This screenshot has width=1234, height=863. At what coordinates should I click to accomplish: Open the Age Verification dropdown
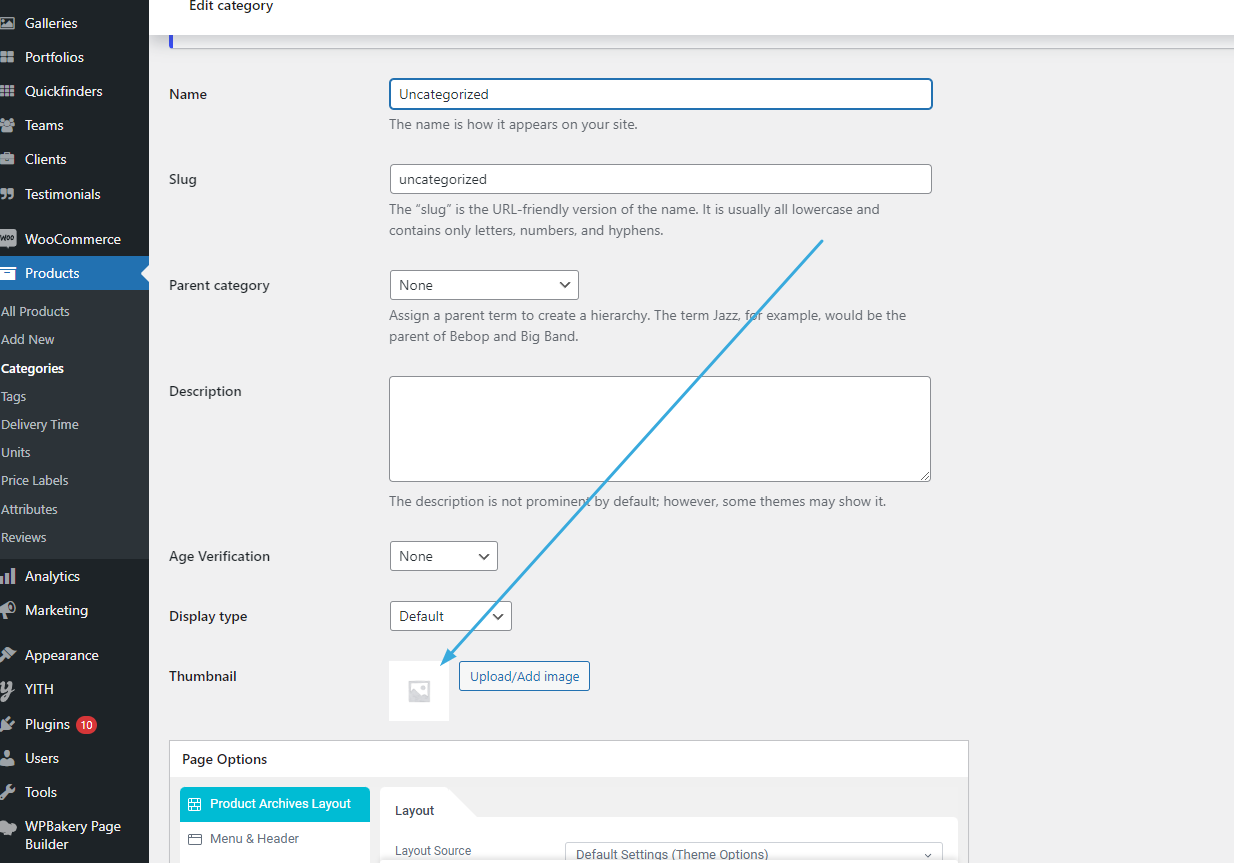click(443, 556)
